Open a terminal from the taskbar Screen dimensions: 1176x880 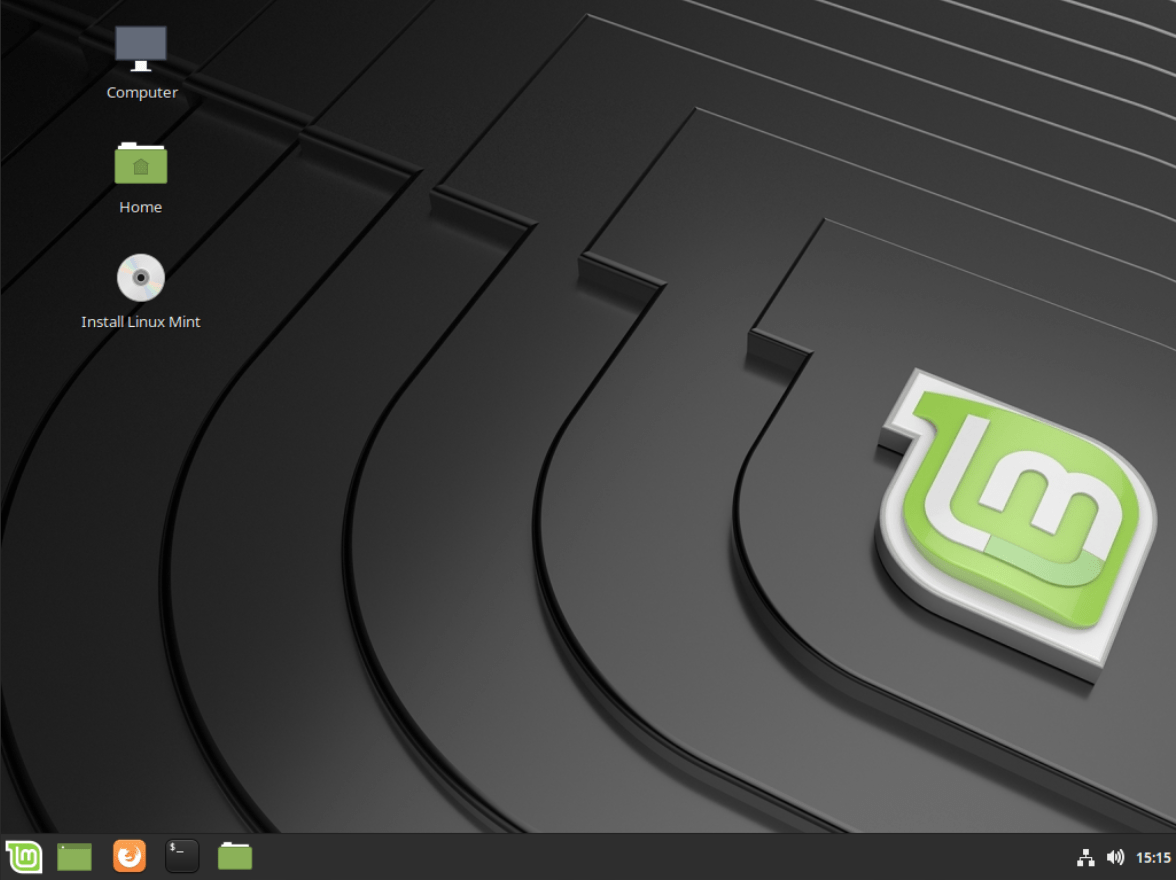click(182, 857)
